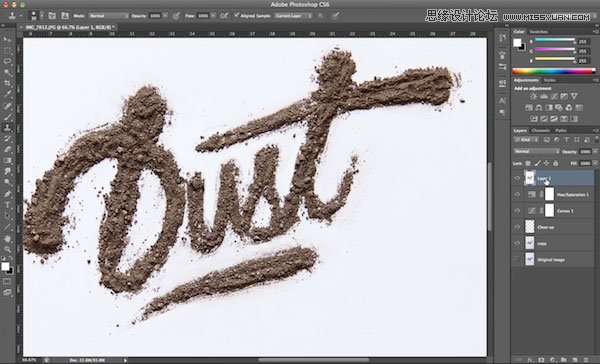Pick the Horizontal Type tool

point(7,205)
